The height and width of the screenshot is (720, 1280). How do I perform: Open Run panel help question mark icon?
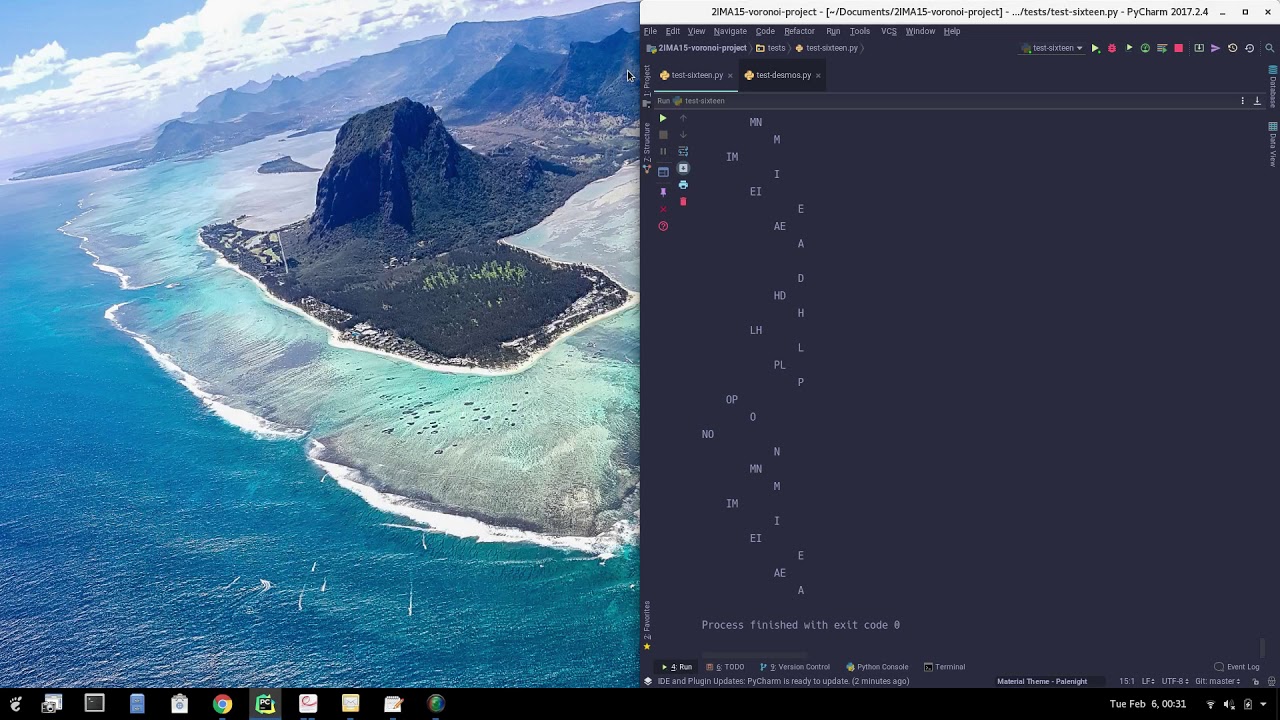[x=662, y=226]
